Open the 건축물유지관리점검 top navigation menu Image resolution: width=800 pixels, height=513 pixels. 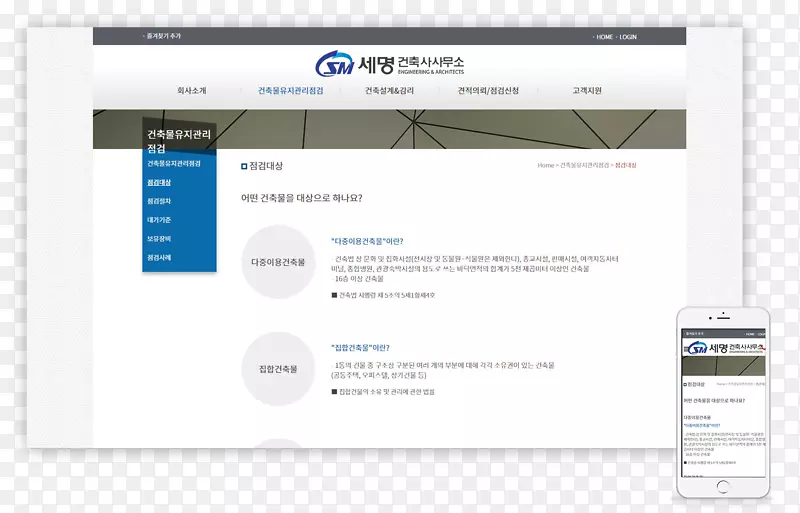pos(290,91)
